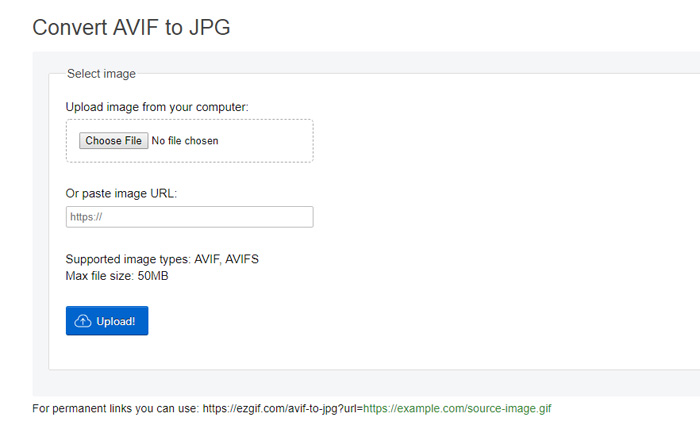Viewport: 700px width, 421px height.
Task: Click the word 'AVIFS' in supported types
Action: 242,259
